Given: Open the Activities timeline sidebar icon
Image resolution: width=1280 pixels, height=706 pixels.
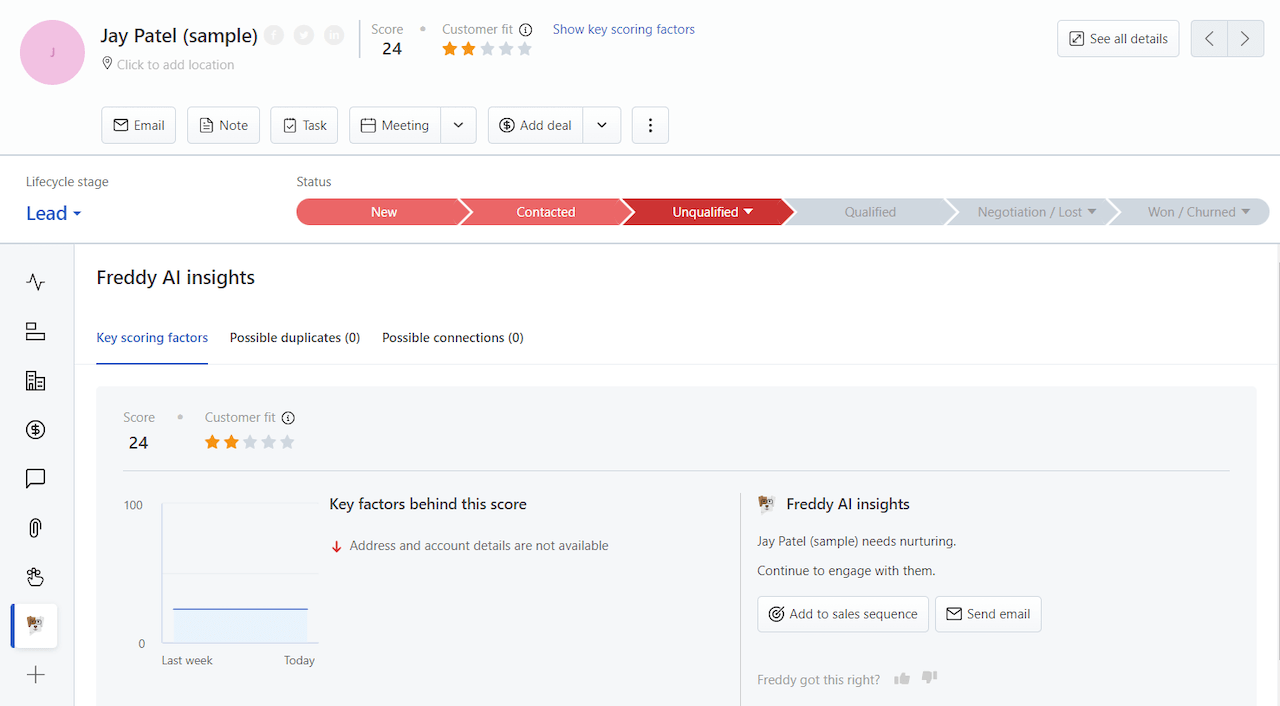Looking at the screenshot, I should point(36,283).
